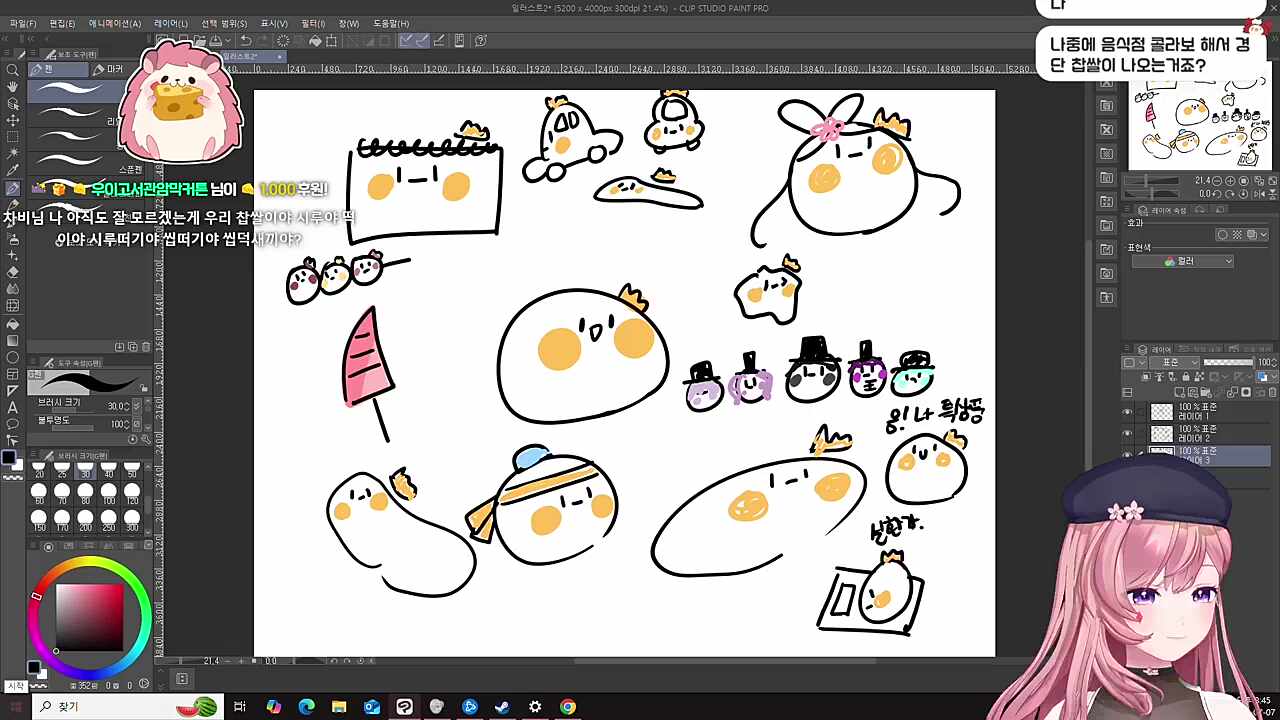1280x720 pixels.
Task: Open the 파일(F) menu
Action: click(23, 23)
